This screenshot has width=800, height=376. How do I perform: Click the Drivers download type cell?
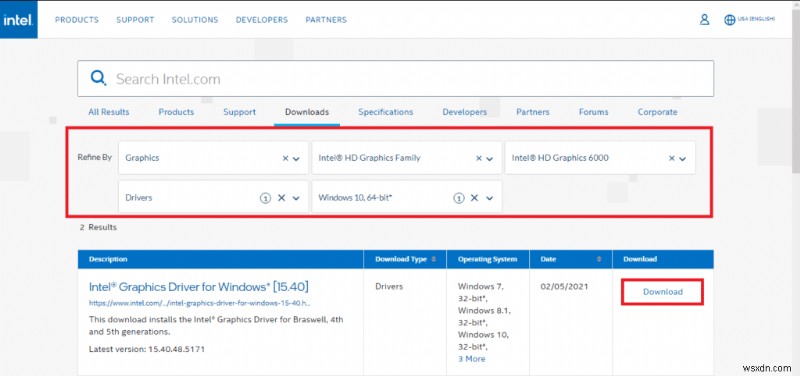point(389,287)
